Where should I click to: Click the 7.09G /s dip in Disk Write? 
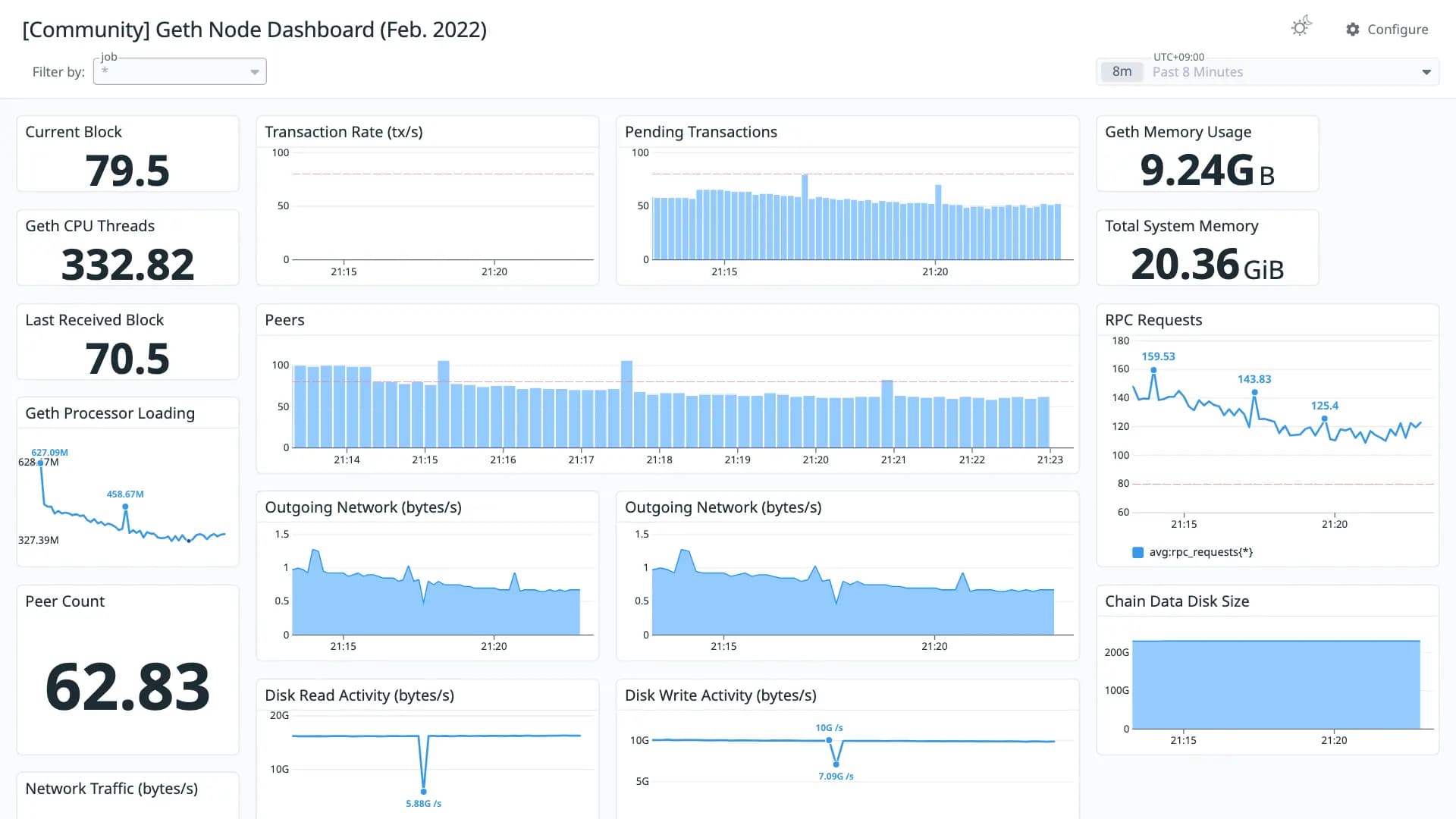tap(836, 764)
